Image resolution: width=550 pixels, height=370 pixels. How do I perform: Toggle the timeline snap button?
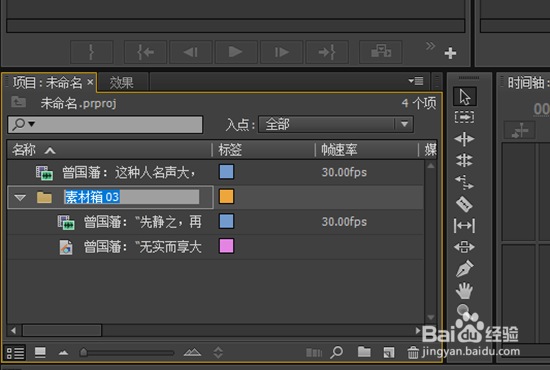tap(519, 131)
